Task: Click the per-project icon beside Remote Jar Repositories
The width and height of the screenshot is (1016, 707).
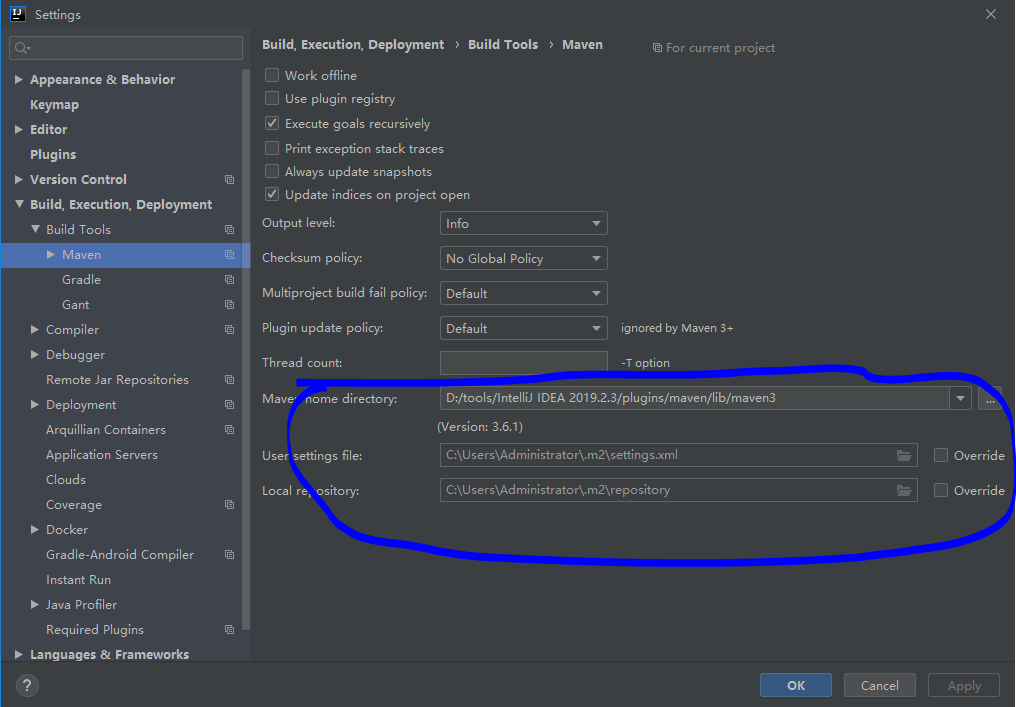Action: 229,380
